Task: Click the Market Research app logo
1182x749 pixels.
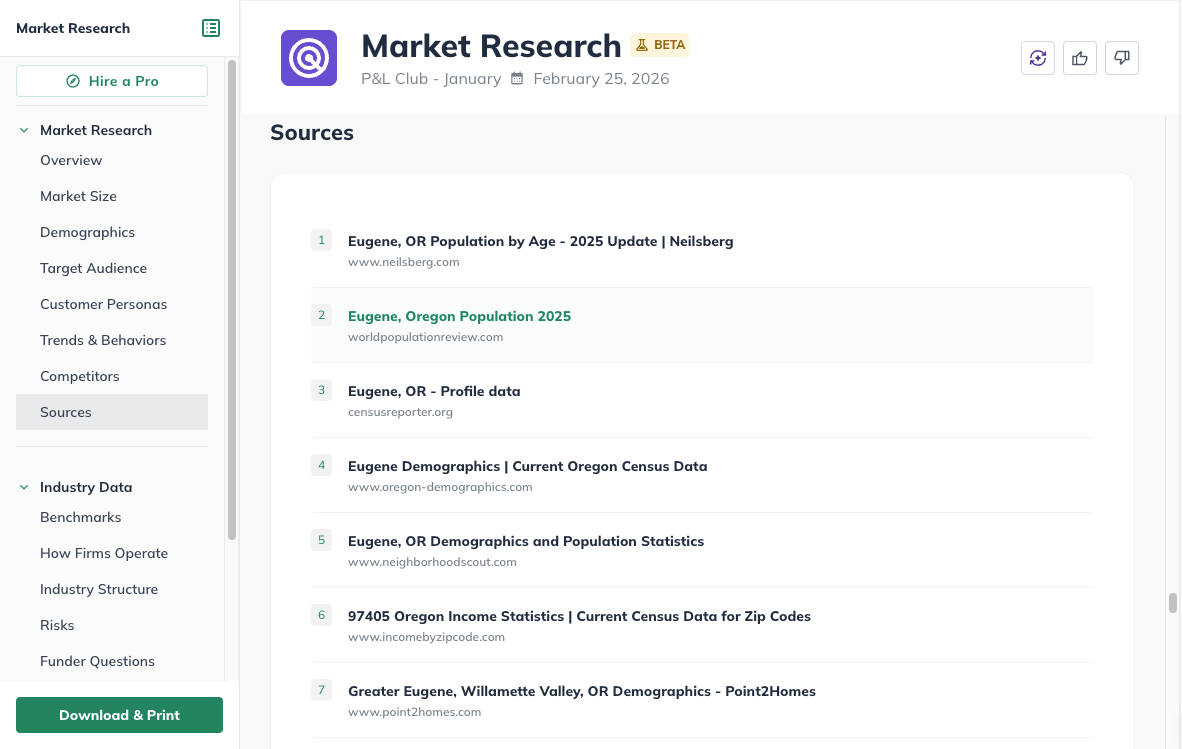Action: click(x=309, y=58)
